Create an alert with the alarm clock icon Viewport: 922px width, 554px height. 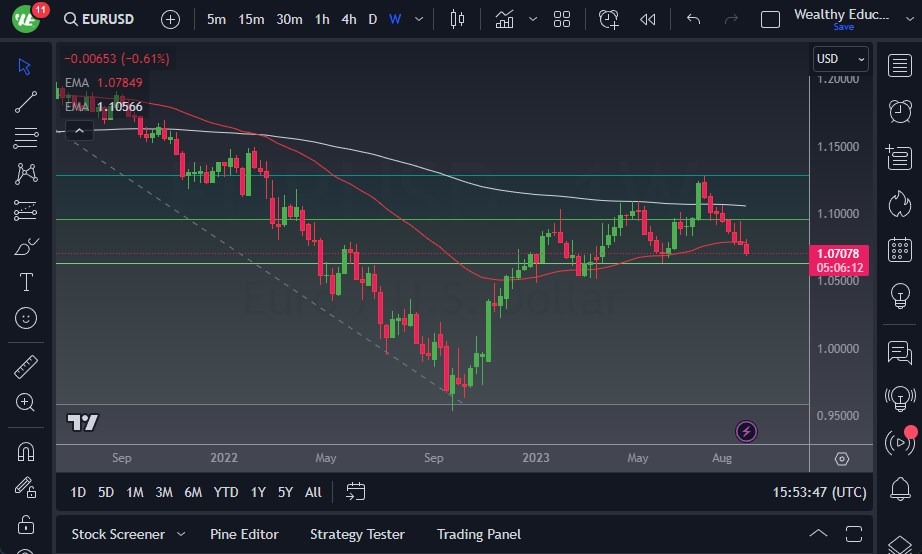tap(609, 19)
